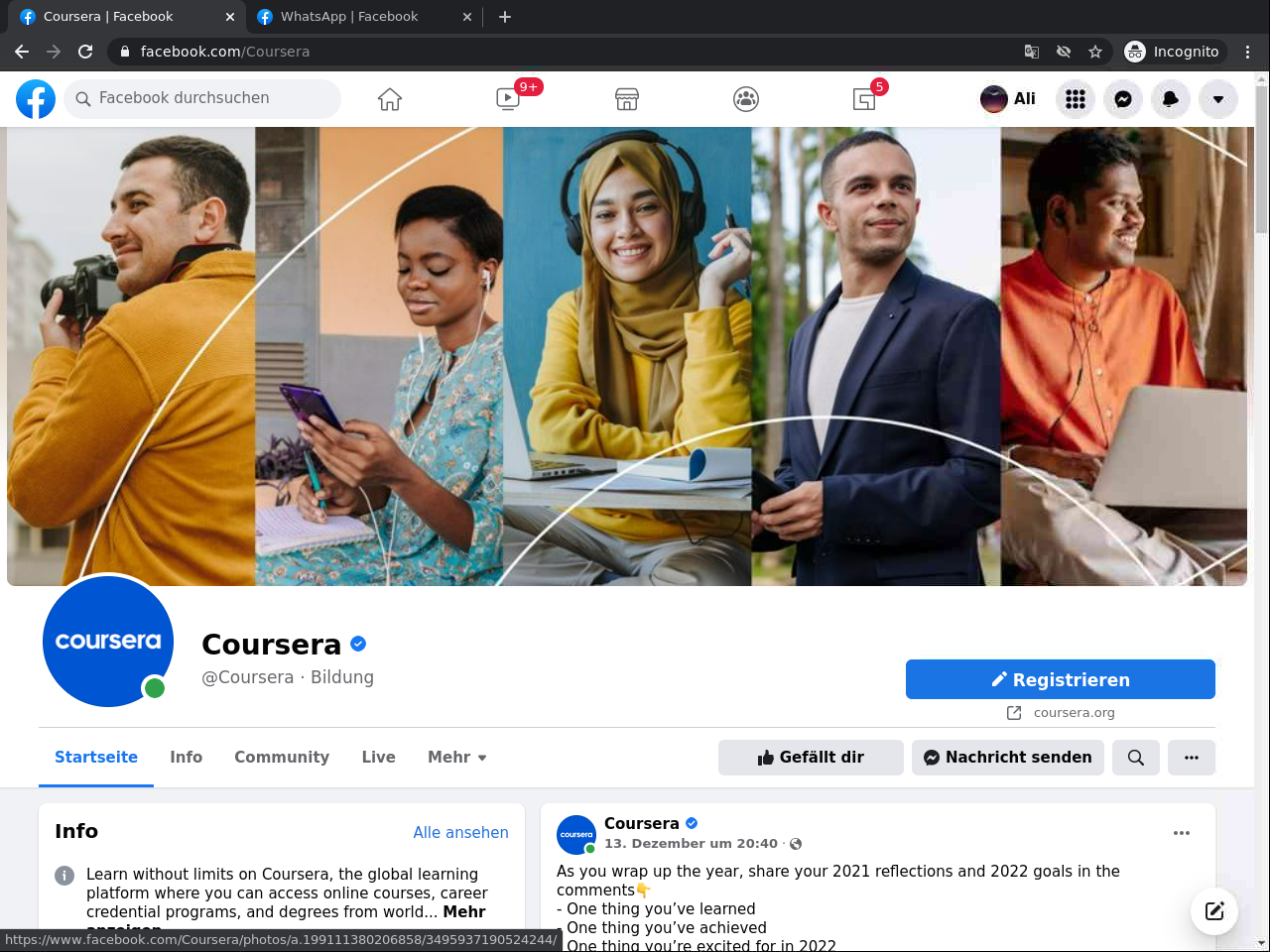Focus the Facebook durchsuchen search field

point(202,99)
